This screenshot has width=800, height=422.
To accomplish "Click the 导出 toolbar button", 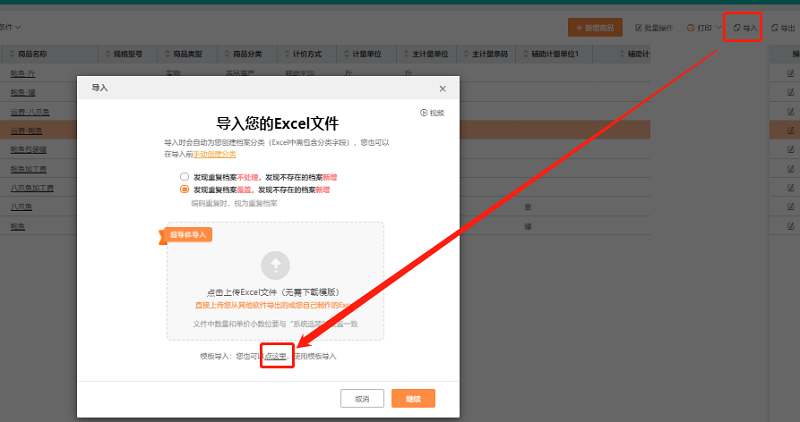I will click(x=783, y=28).
